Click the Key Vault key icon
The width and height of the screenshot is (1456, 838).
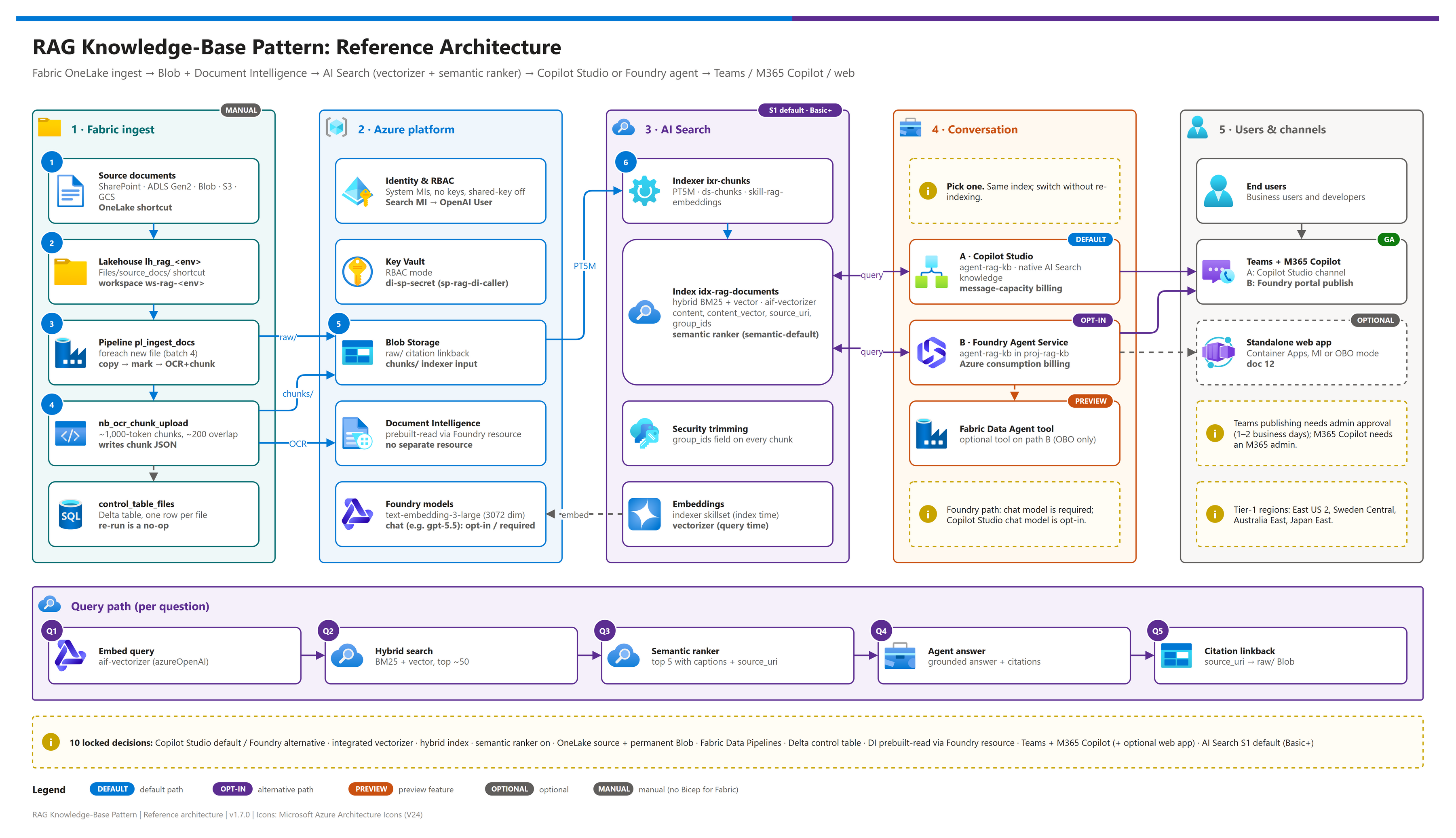357,272
